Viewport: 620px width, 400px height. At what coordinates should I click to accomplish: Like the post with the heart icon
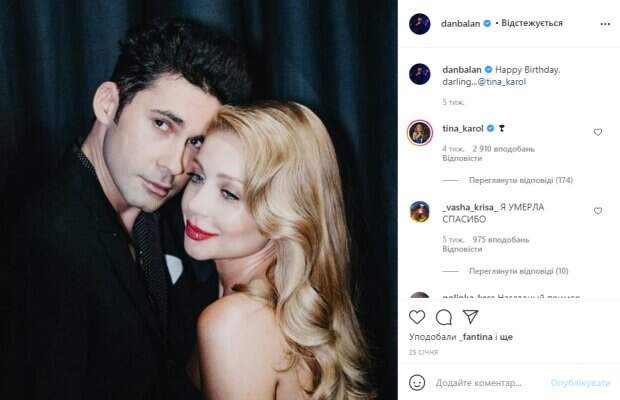(417, 317)
